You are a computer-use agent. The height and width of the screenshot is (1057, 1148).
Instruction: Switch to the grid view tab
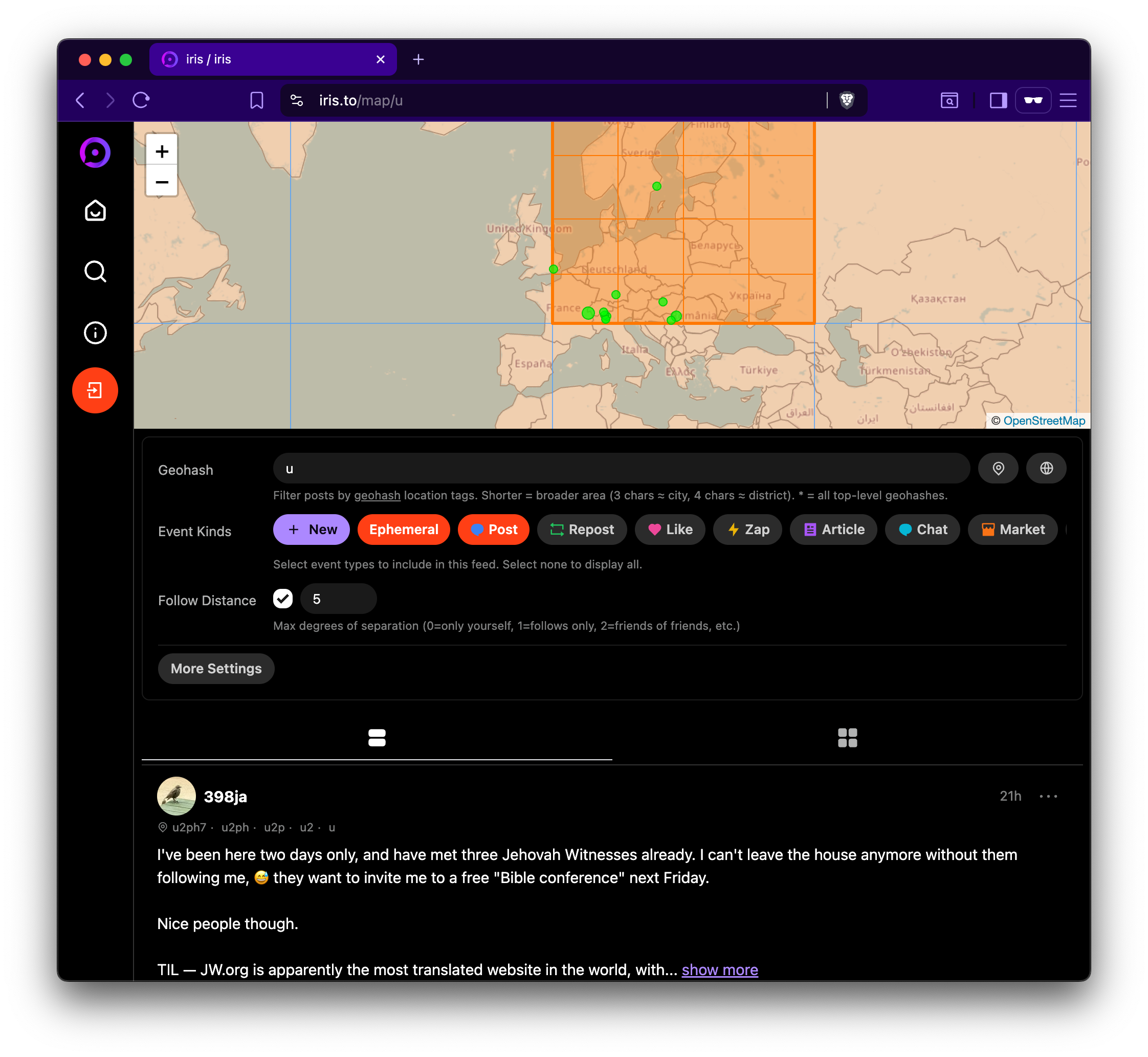847,738
